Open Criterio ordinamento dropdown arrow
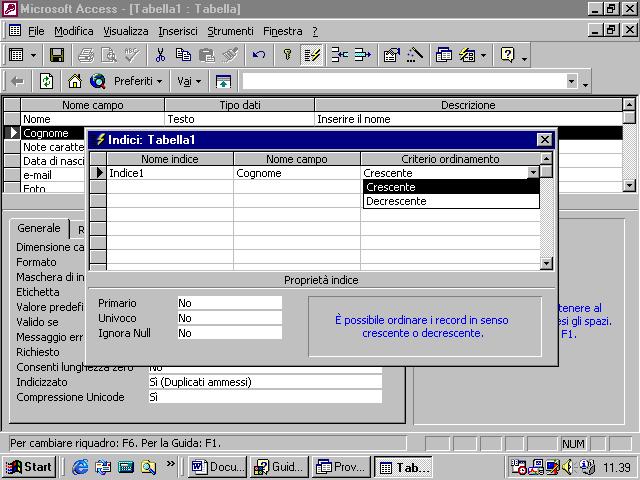 point(533,173)
